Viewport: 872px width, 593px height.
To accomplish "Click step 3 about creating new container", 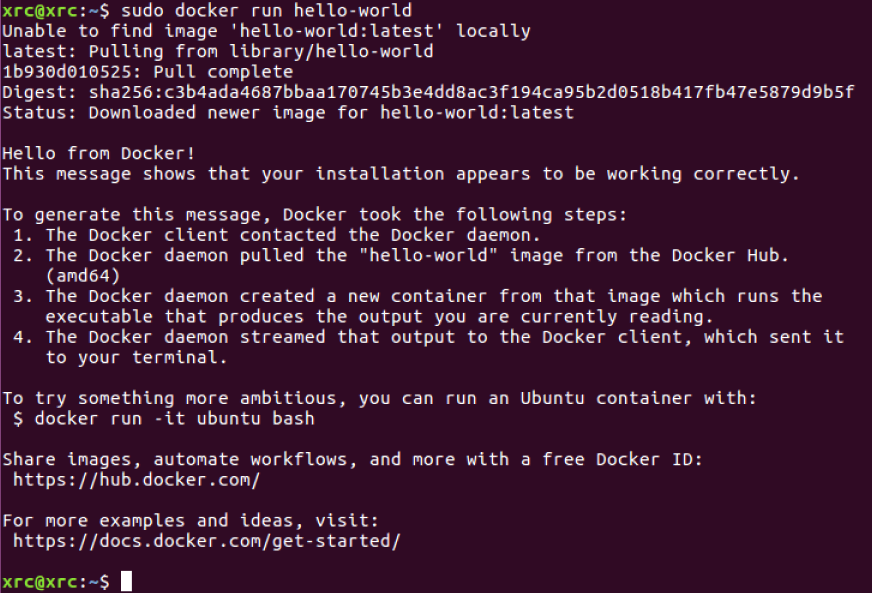I will (417, 306).
